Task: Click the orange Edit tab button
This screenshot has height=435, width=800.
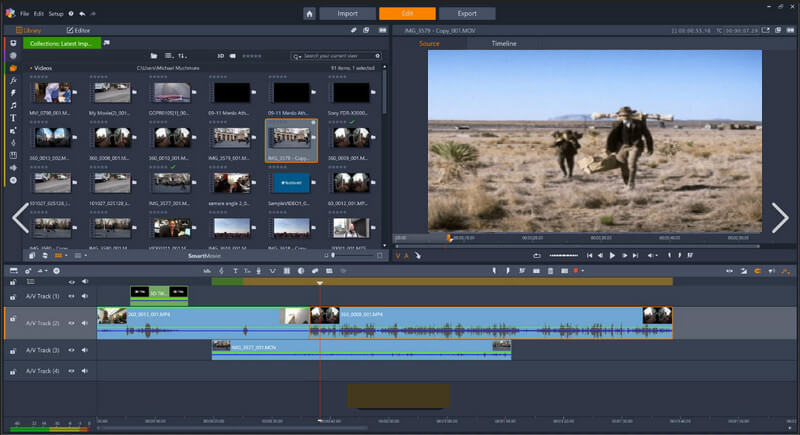Action: pos(407,14)
